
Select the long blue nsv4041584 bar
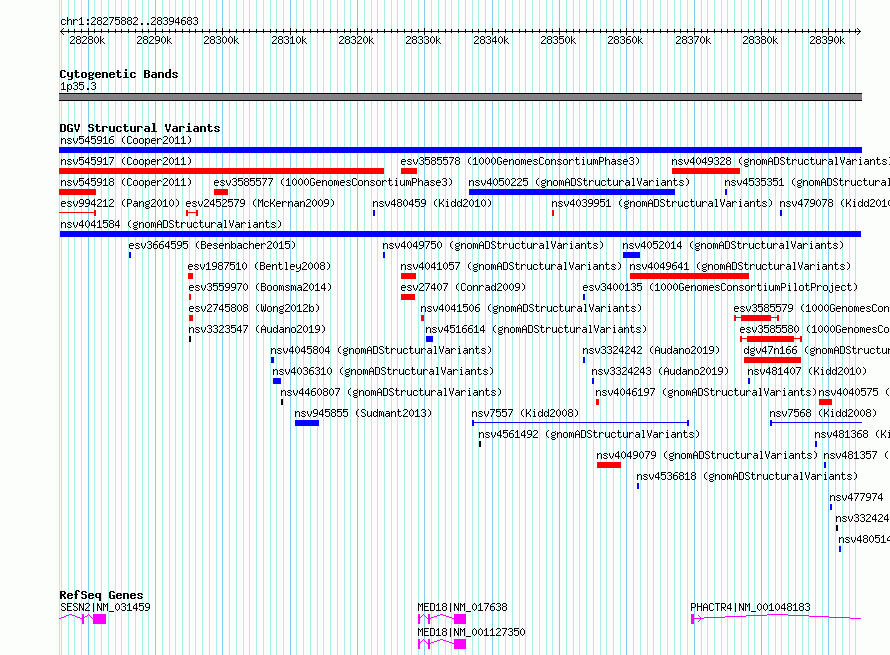click(x=460, y=234)
